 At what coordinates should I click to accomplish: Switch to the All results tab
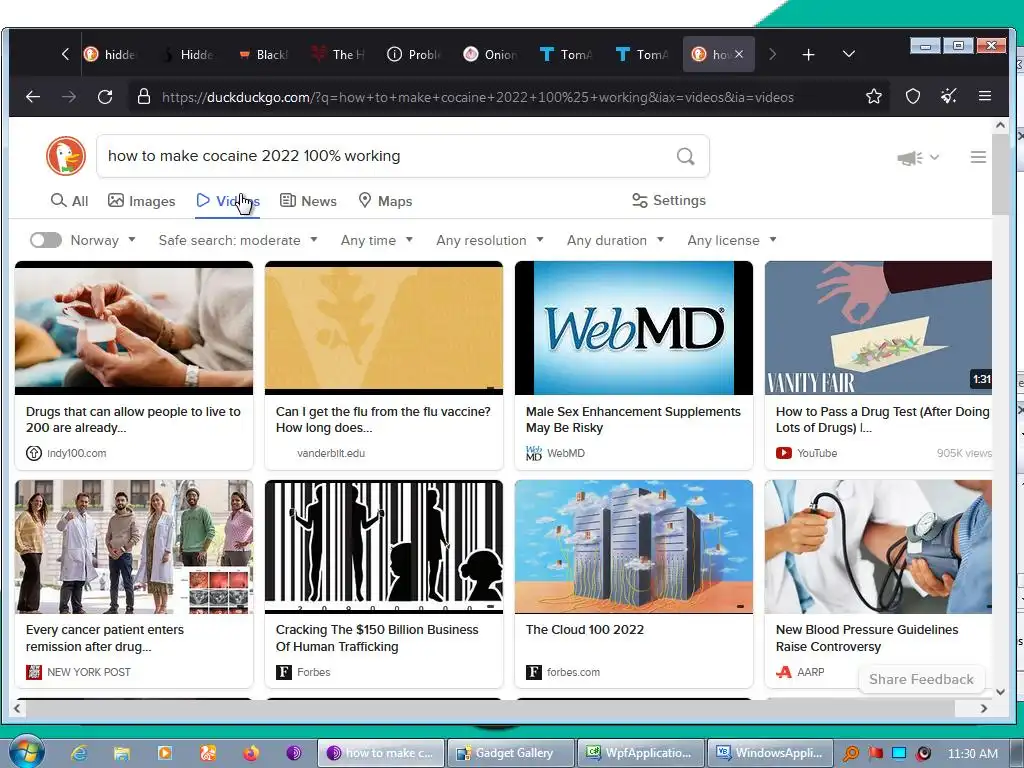point(69,200)
